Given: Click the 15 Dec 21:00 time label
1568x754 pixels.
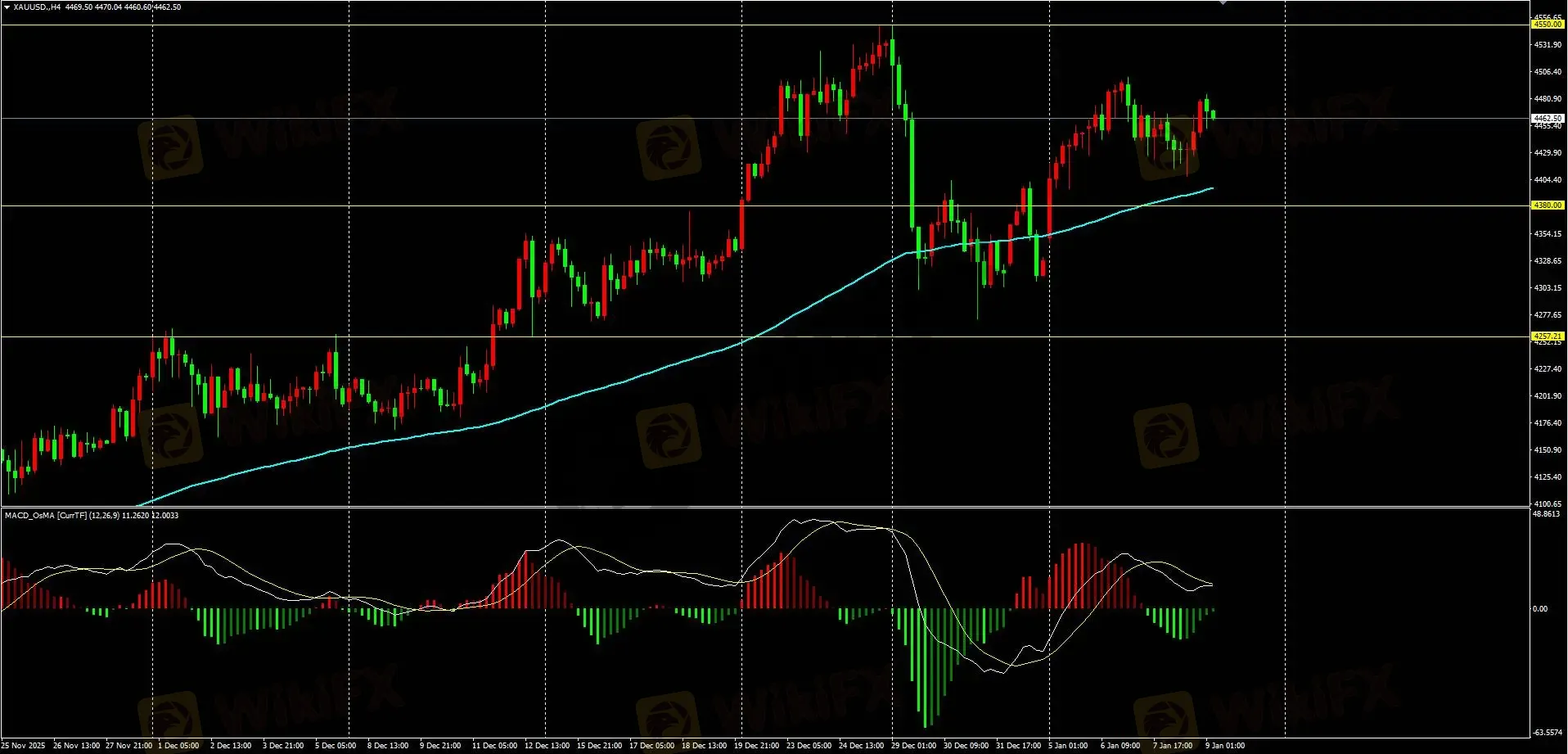Looking at the screenshot, I should pyautogui.click(x=600, y=746).
